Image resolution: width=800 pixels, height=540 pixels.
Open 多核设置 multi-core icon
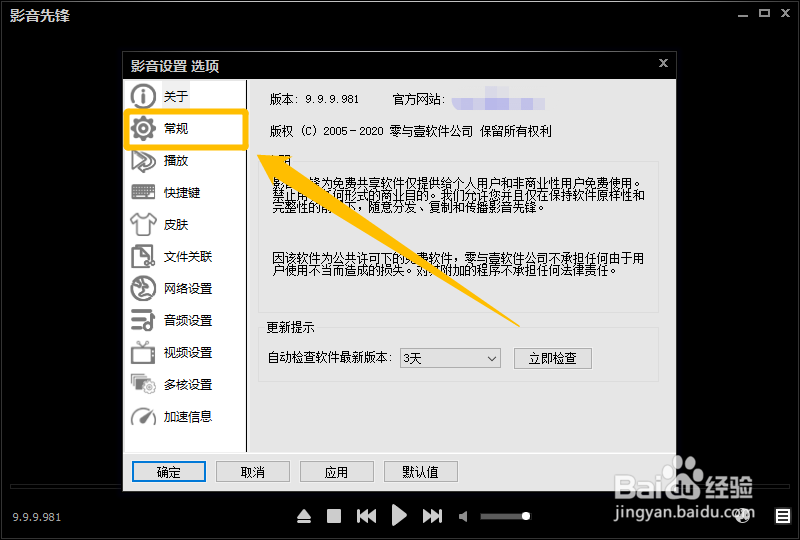click(143, 384)
